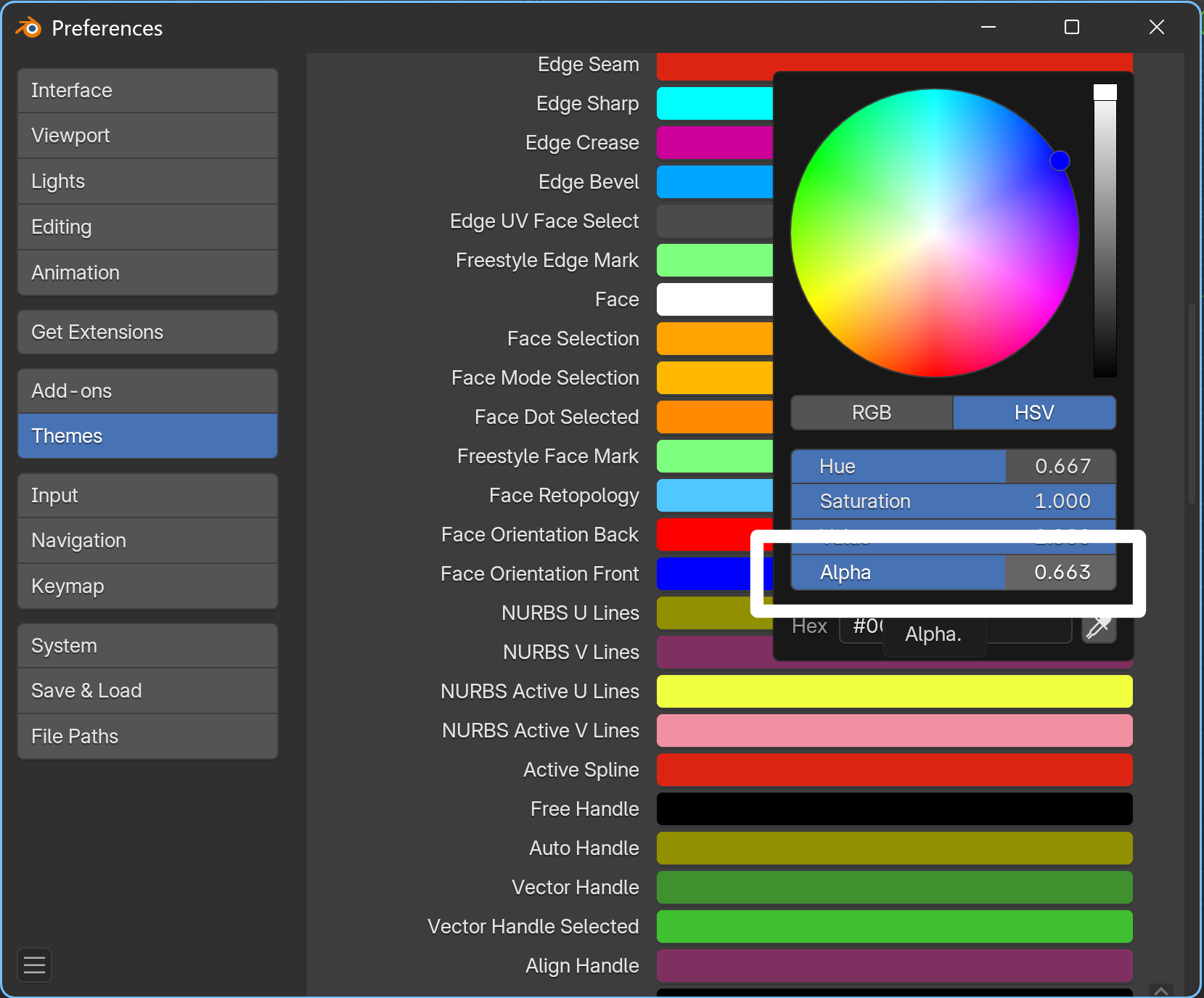Open the Keymap preferences section
This screenshot has width=1204, height=998.
point(148,586)
